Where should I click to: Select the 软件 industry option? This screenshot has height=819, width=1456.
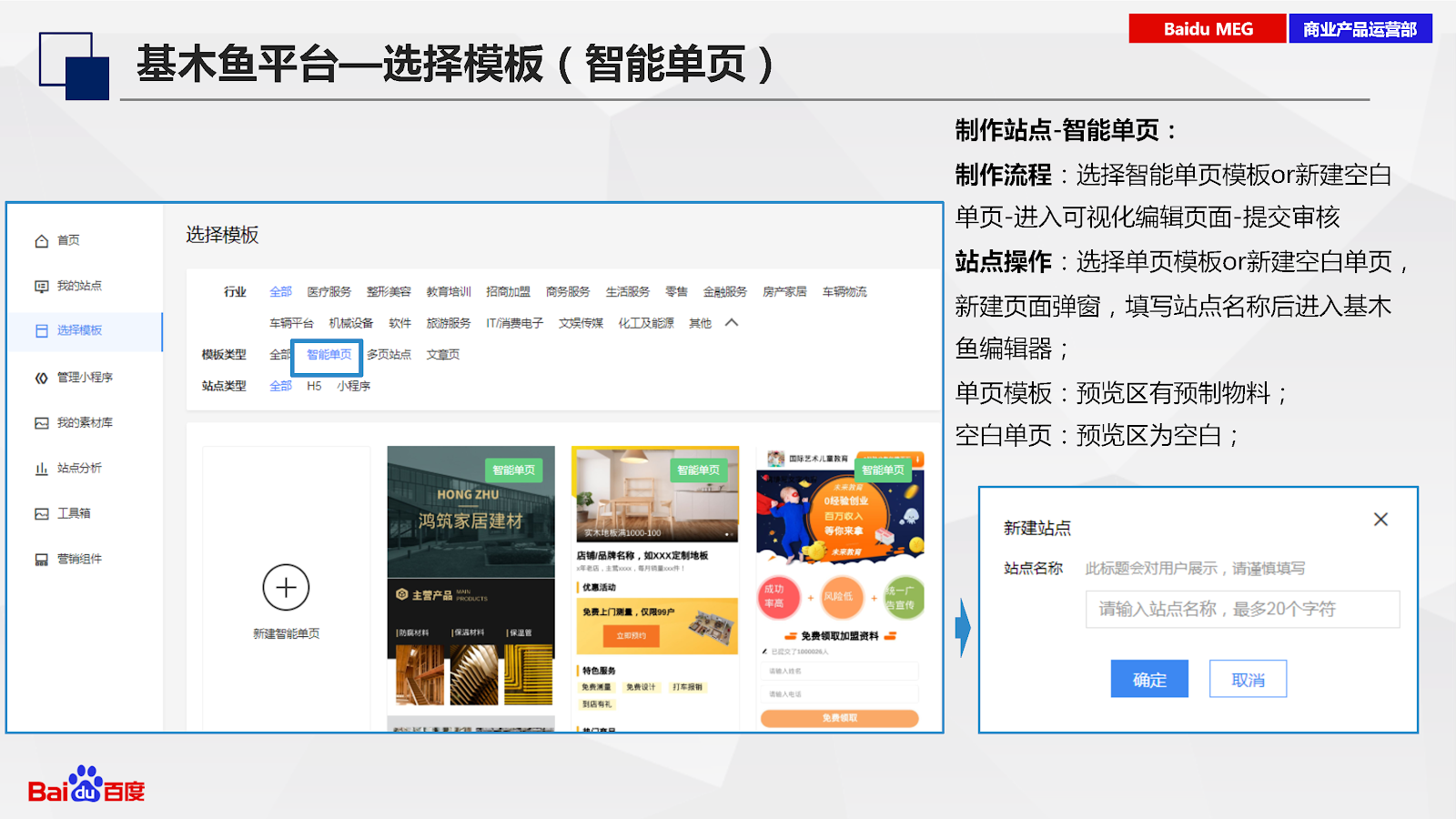[400, 323]
